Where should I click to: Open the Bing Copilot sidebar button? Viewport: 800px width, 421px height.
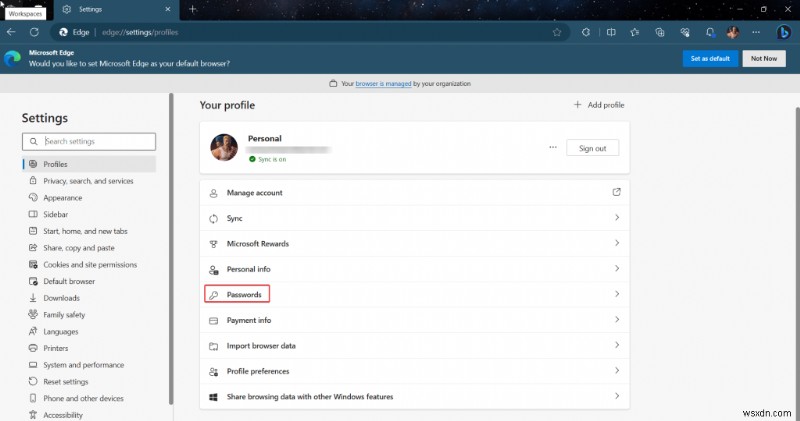(x=784, y=32)
